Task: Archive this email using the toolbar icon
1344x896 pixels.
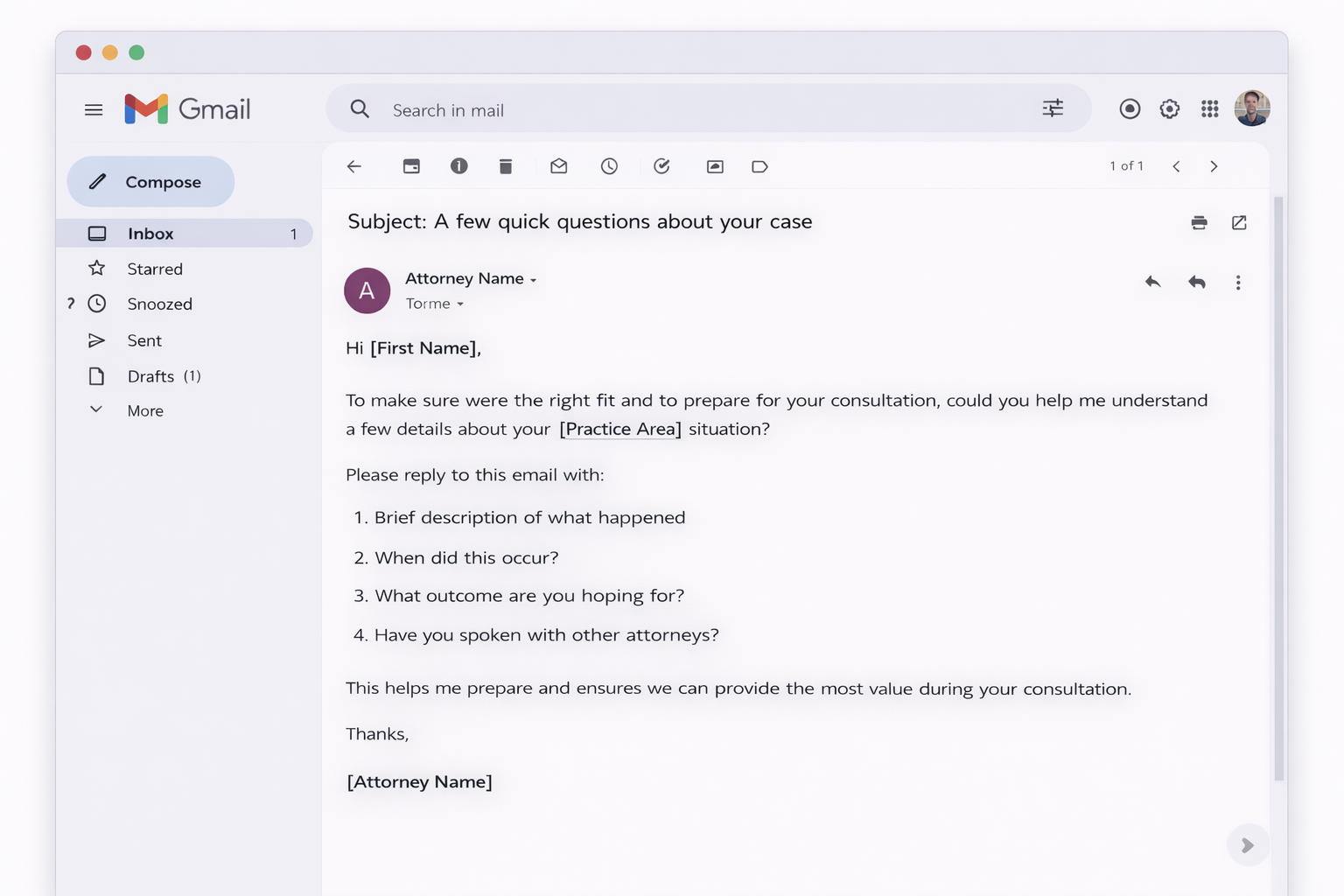Action: 411,166
